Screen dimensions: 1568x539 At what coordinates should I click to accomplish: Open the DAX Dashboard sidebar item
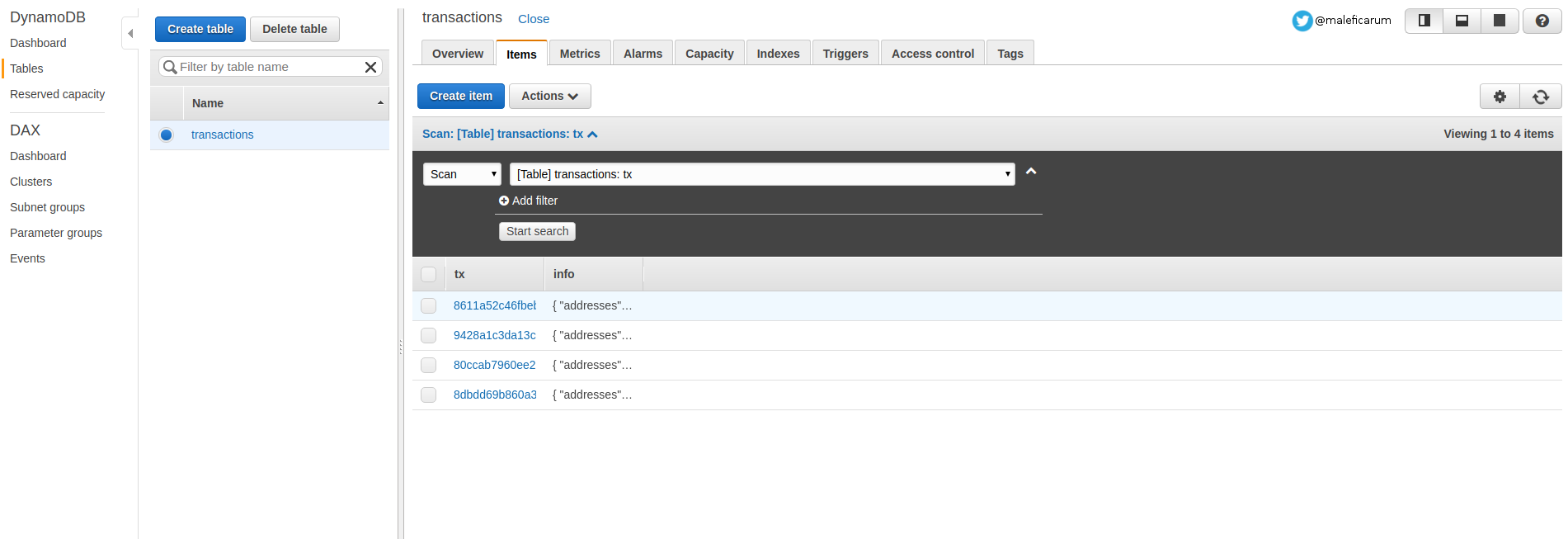[x=38, y=156]
